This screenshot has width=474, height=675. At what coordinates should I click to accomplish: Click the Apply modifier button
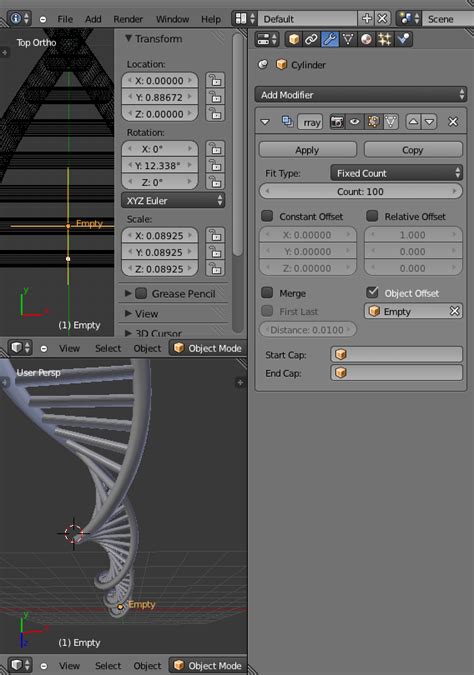(307, 150)
